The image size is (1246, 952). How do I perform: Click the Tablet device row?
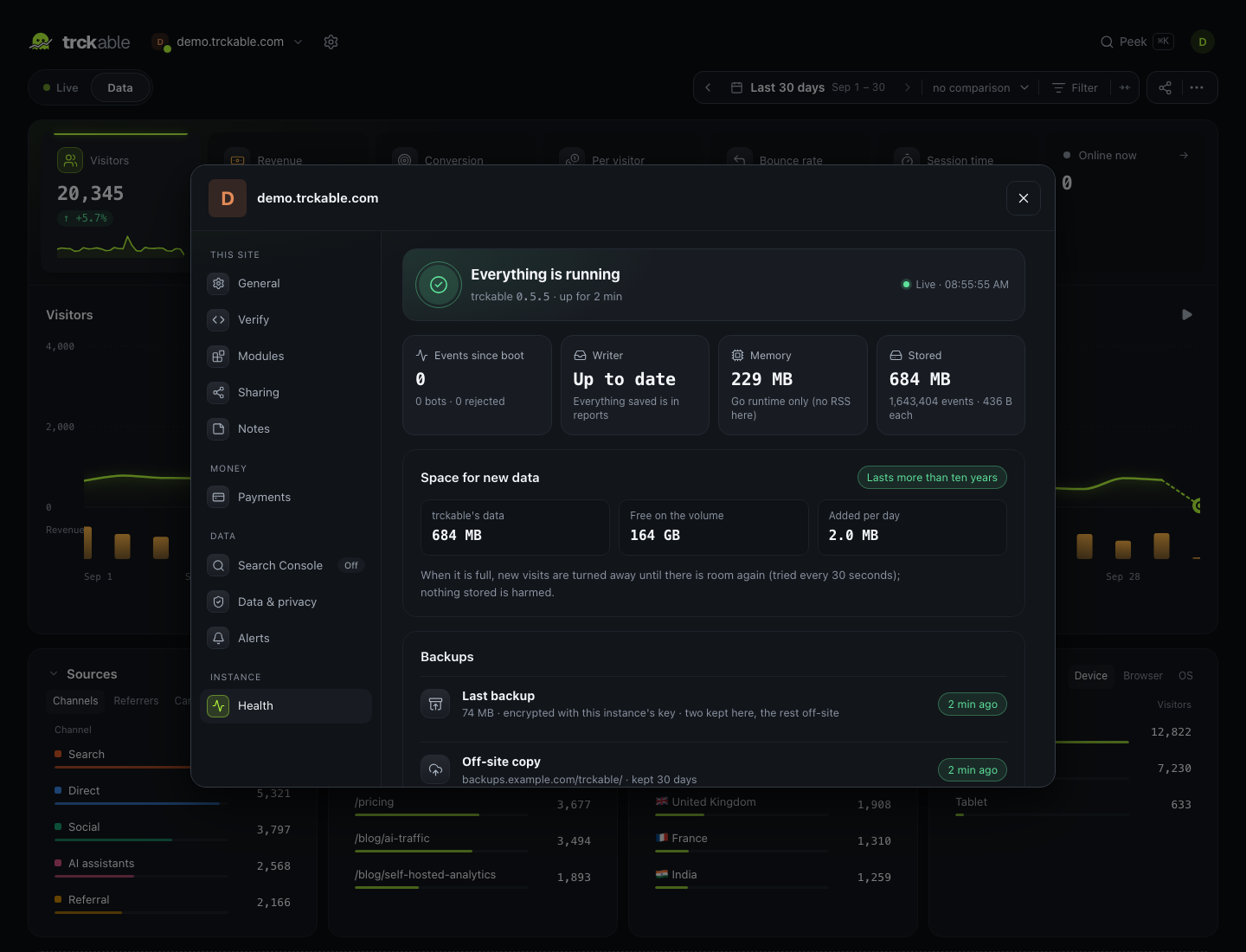1073,804
